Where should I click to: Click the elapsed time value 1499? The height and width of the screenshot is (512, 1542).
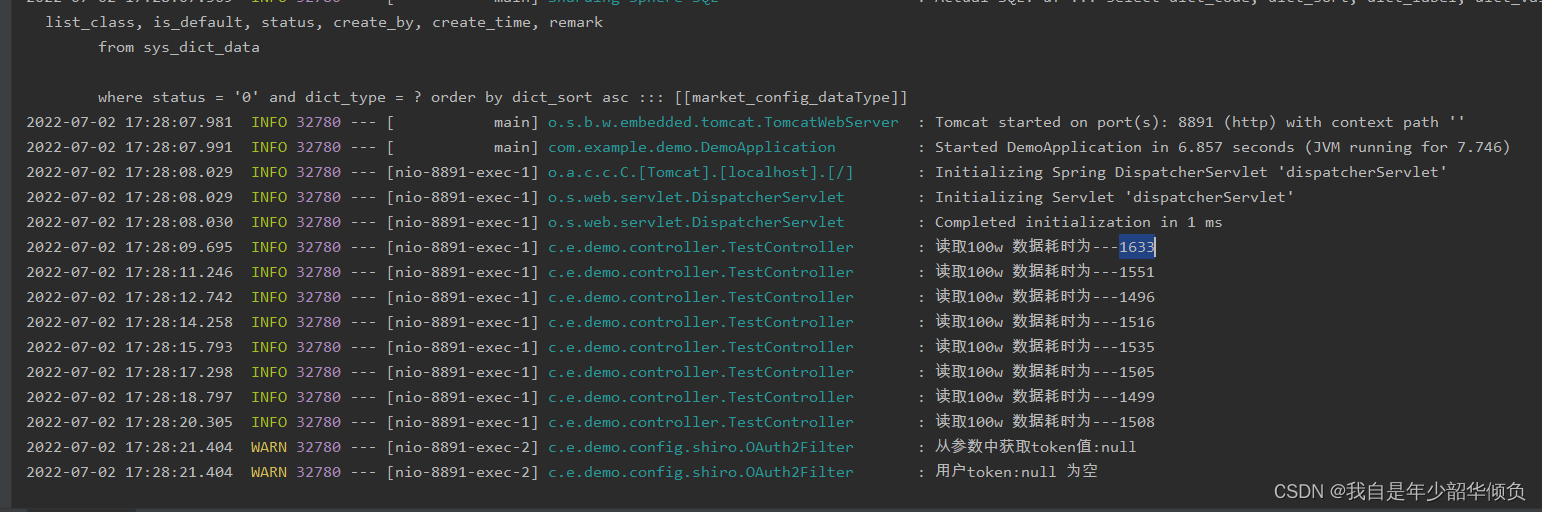click(1137, 397)
